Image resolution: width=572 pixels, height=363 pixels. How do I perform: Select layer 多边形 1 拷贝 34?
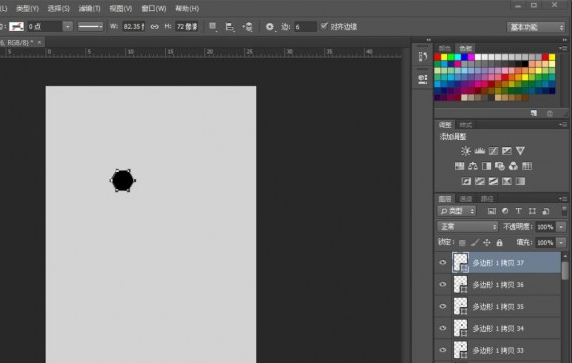tap(498, 328)
